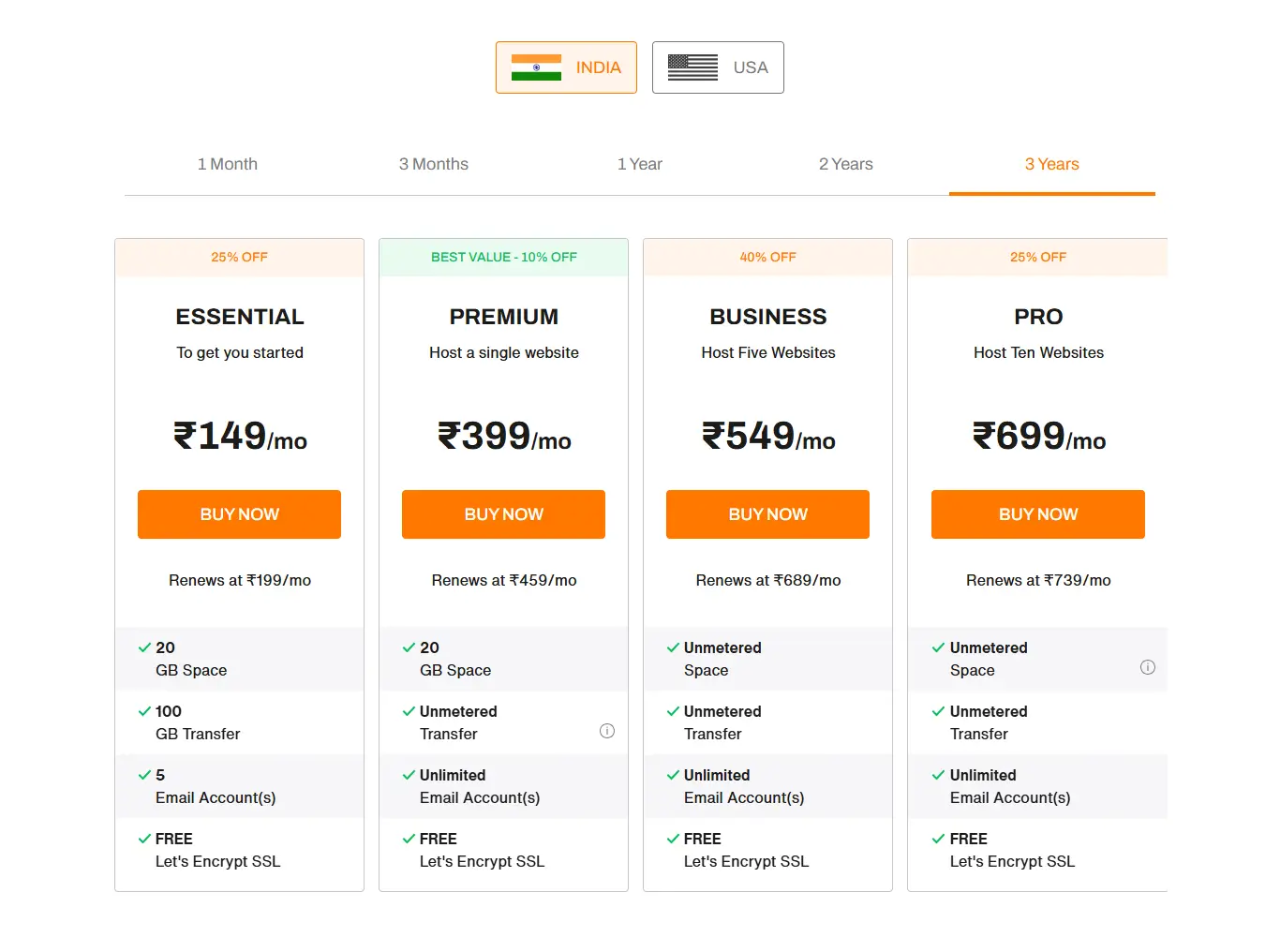Switch to the 1 Month tab

point(227,164)
